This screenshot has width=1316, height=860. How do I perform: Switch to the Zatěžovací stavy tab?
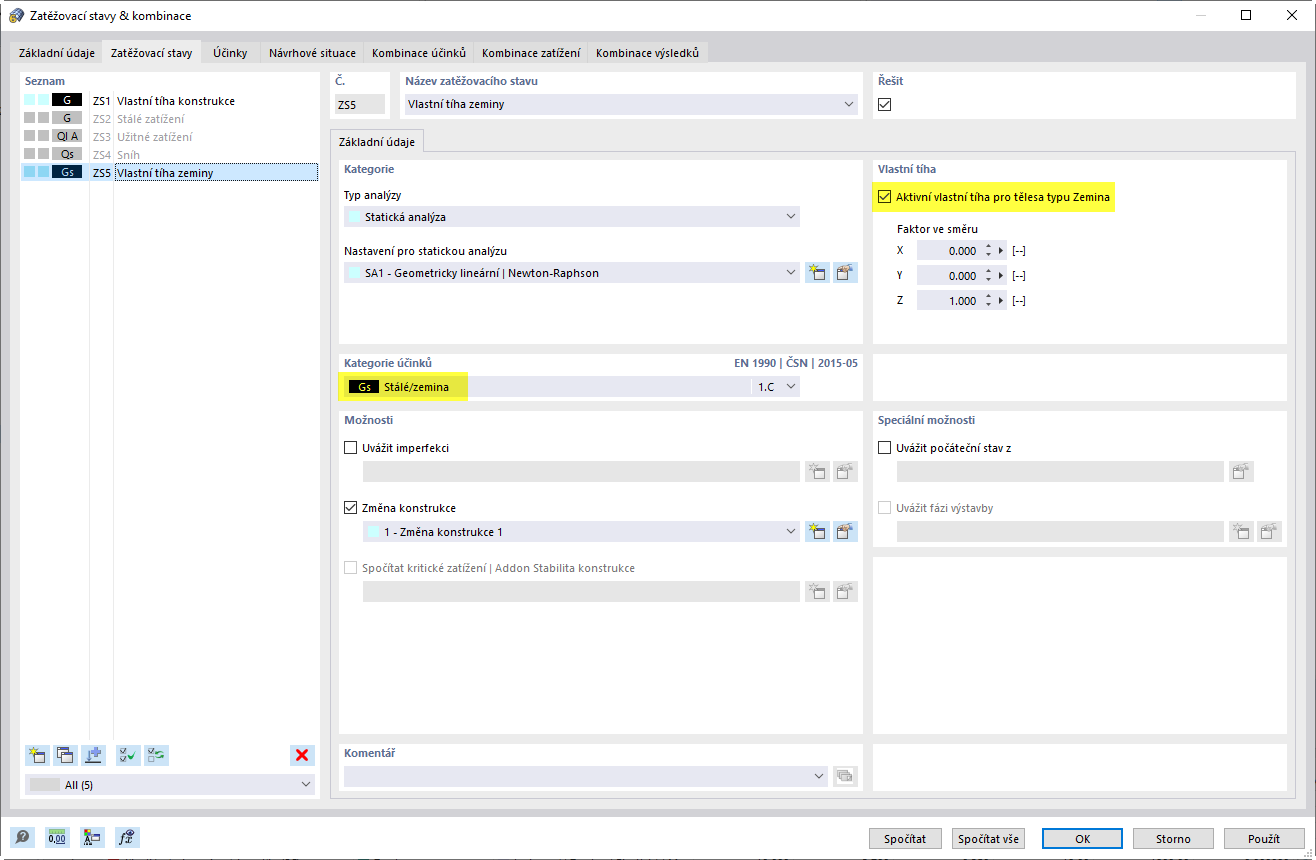pyautogui.click(x=152, y=52)
